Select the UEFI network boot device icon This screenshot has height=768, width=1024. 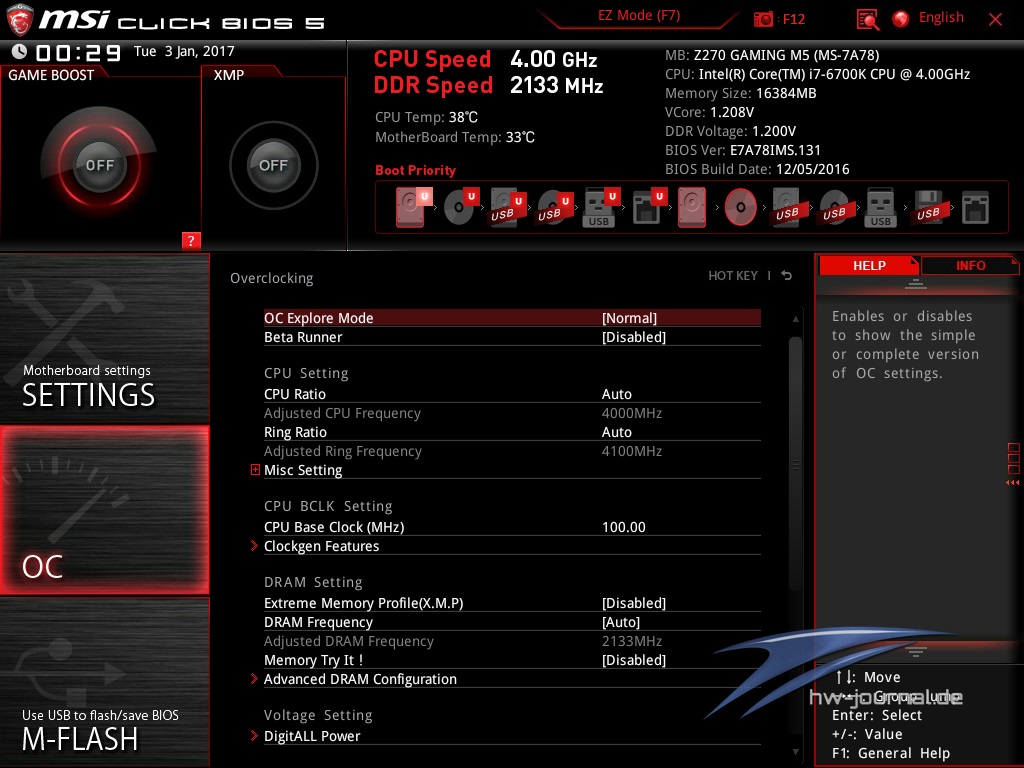tap(649, 207)
